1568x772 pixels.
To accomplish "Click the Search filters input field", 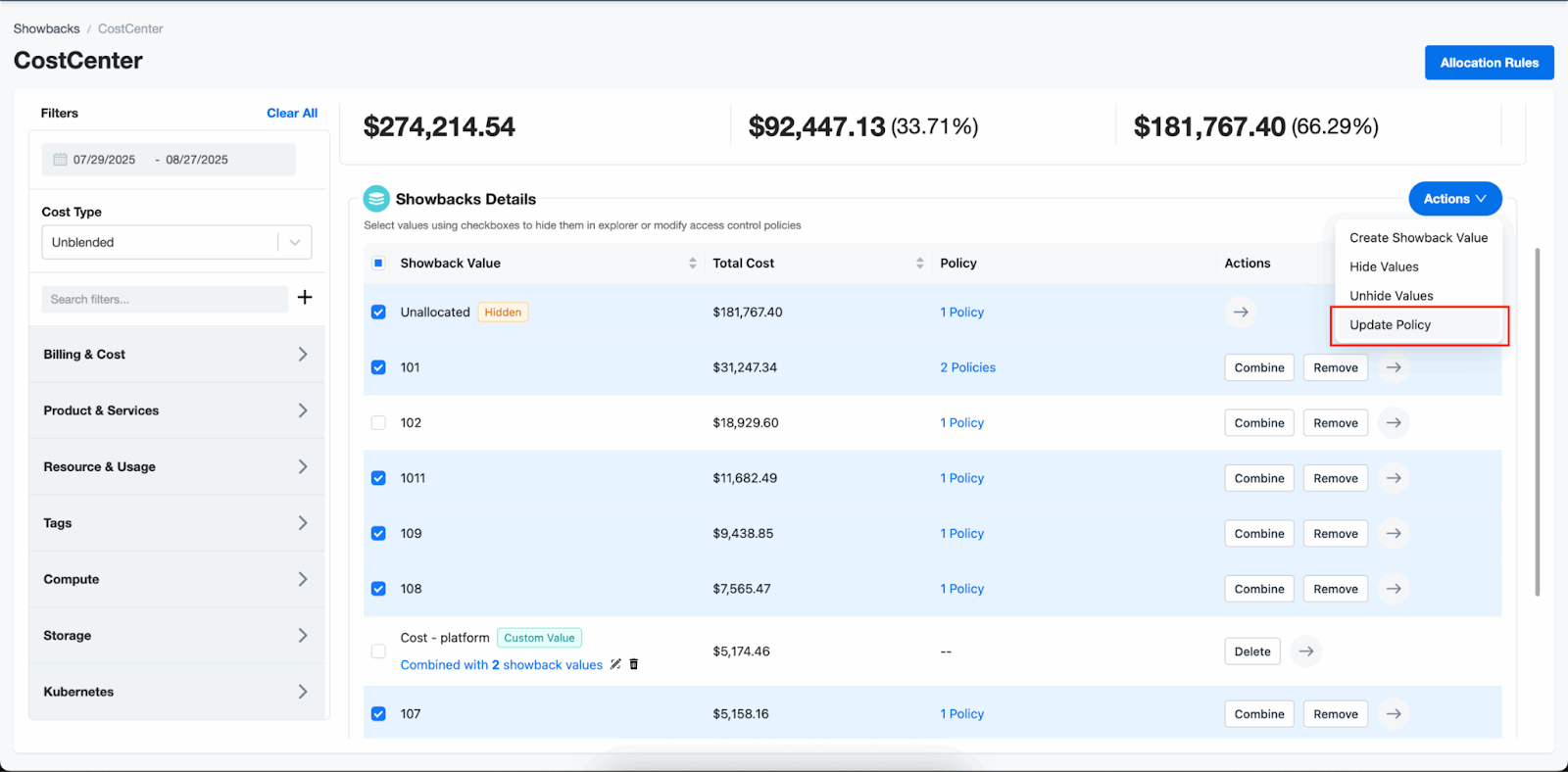I will [165, 300].
